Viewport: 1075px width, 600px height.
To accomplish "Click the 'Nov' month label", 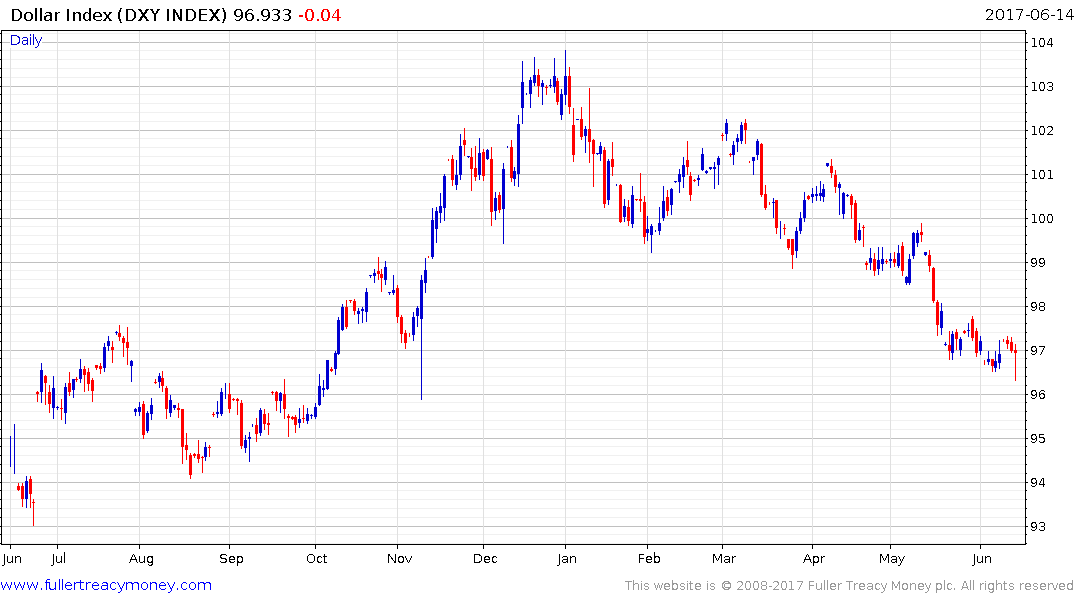I will pos(400,558).
